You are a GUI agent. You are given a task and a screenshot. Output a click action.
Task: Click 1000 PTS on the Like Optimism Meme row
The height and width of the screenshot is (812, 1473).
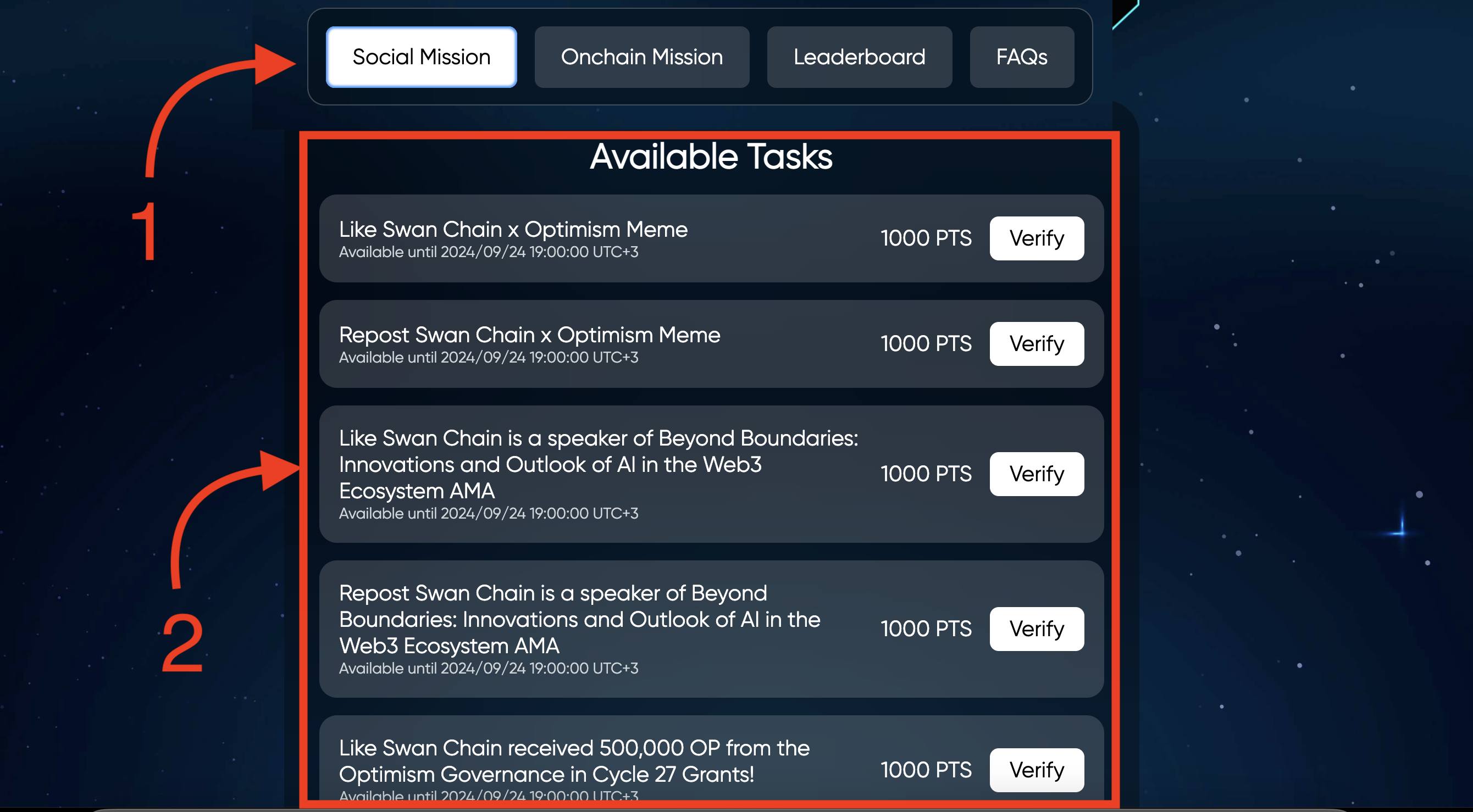926,238
